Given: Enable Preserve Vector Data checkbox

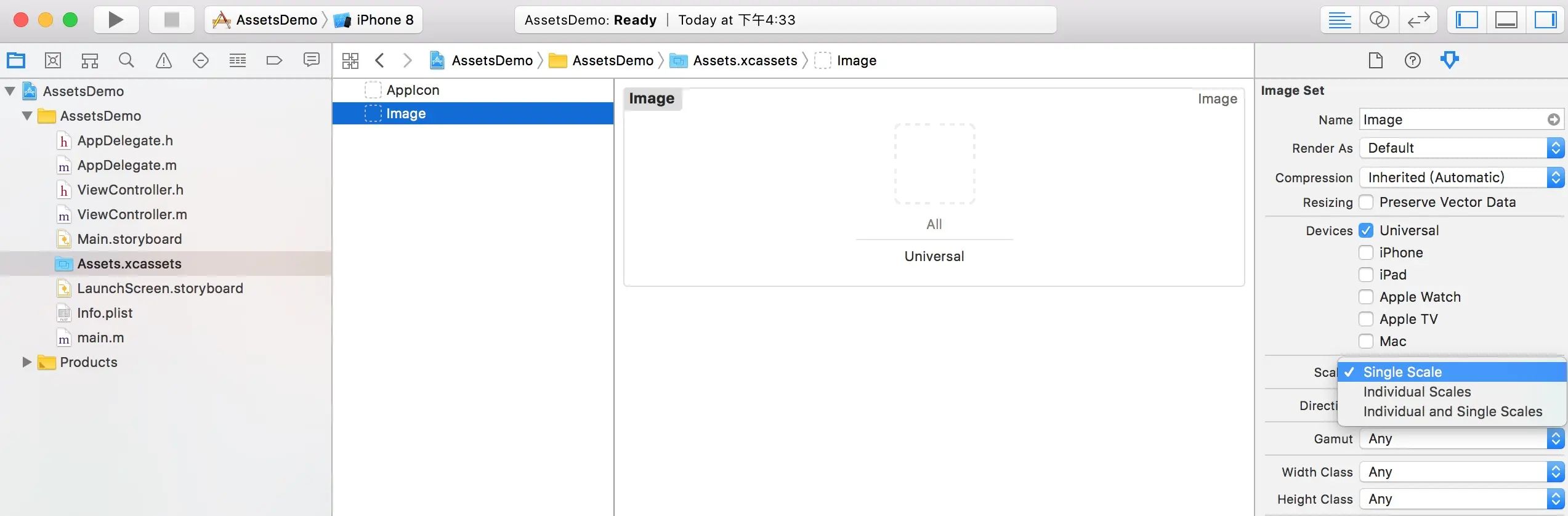Looking at the screenshot, I should click(x=1366, y=202).
